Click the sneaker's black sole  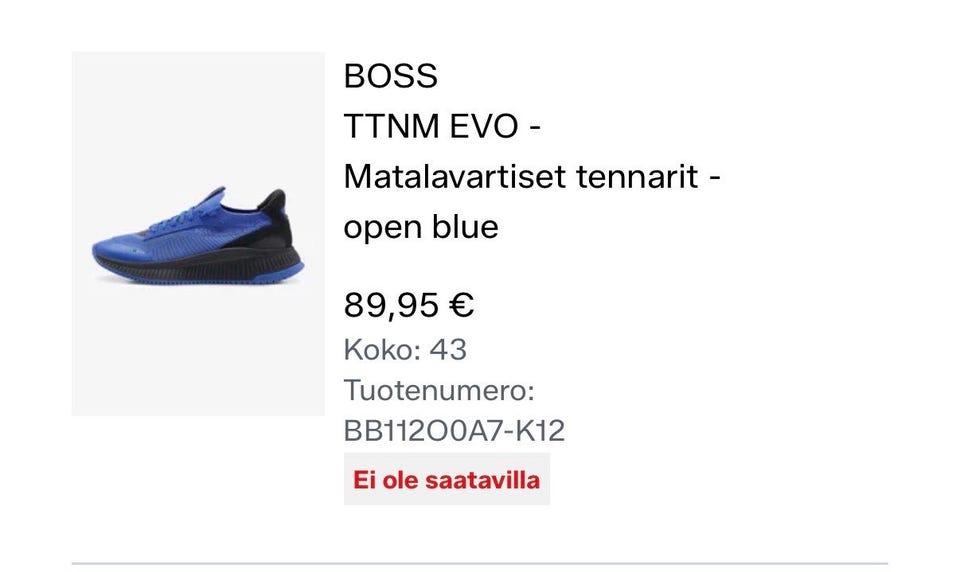(200, 269)
